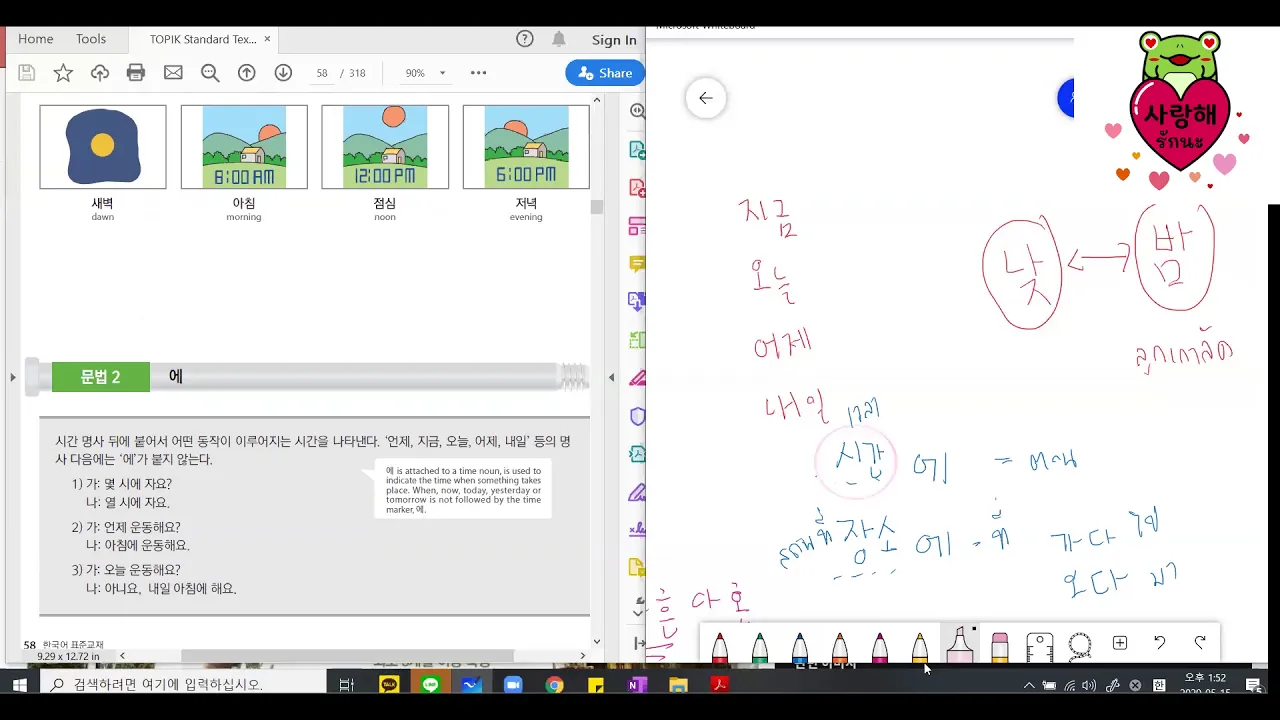1280x720 pixels.
Task: Switch to the TOPIK Standard Tex... document tab
Action: tap(203, 40)
